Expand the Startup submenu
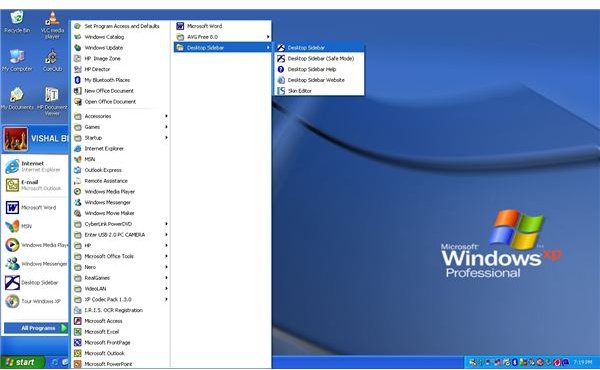Image resolution: width=600 pixels, height=370 pixels. (x=121, y=137)
